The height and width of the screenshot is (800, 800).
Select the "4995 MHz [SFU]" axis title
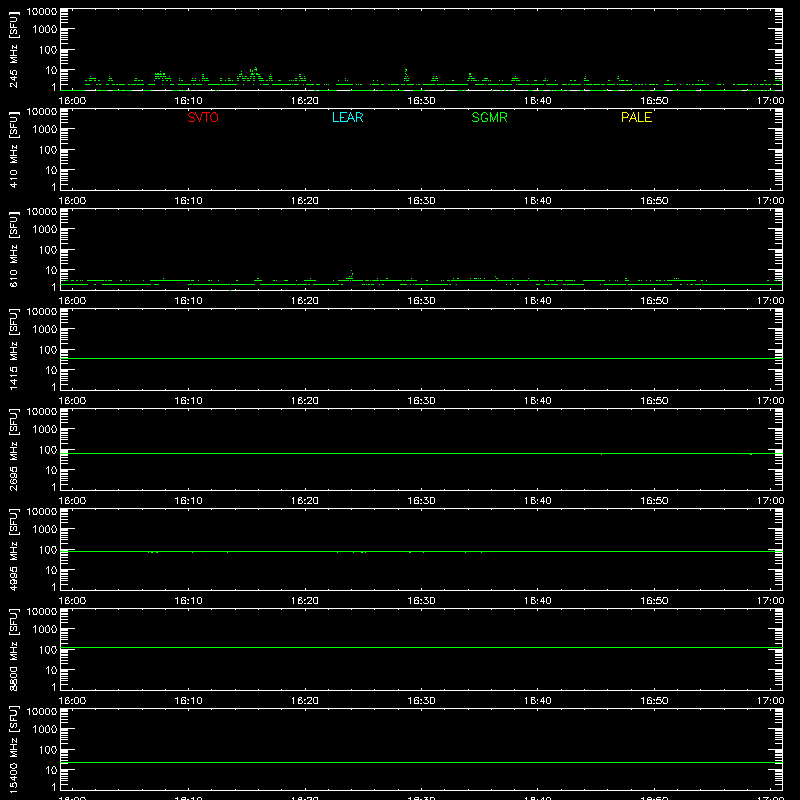pos(14,549)
